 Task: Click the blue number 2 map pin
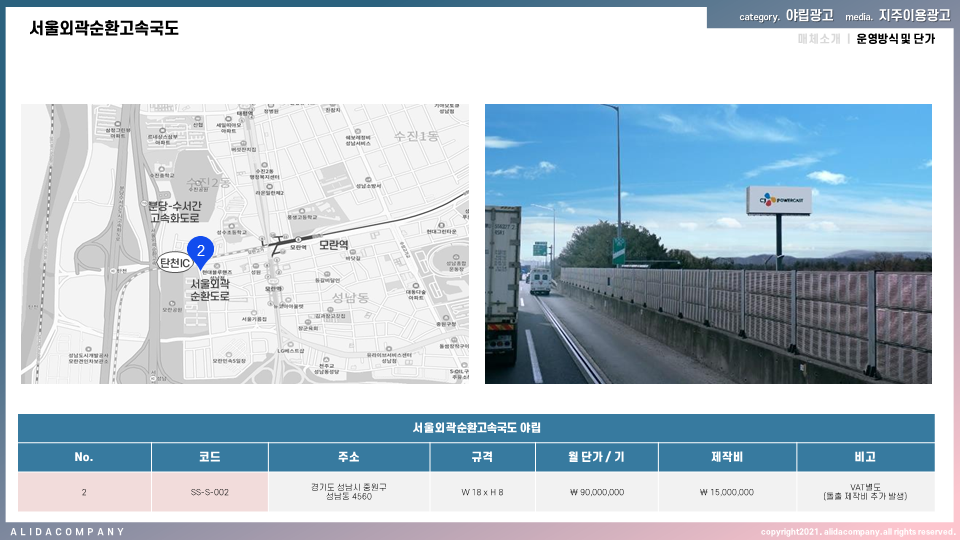tap(200, 250)
